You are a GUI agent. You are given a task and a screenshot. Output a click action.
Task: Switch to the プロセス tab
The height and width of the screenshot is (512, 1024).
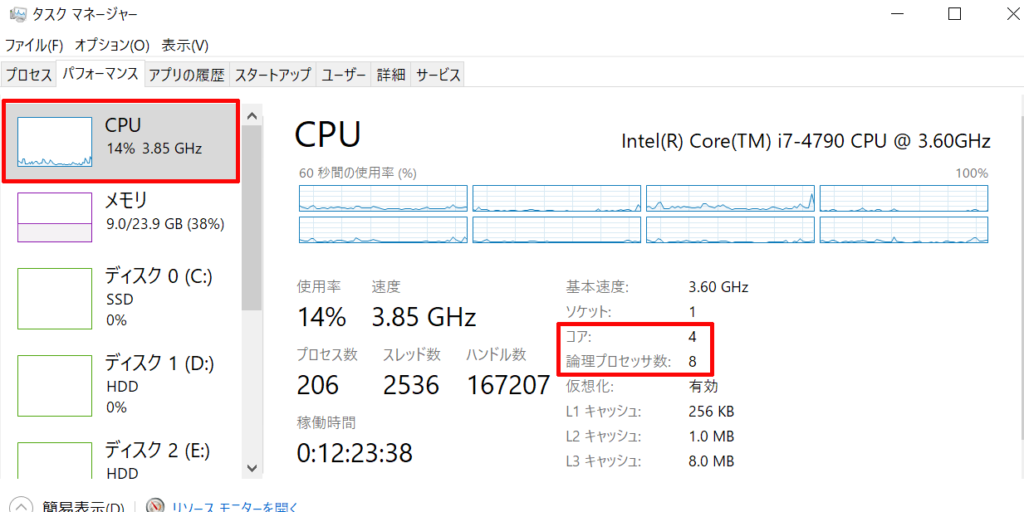[x=29, y=74]
